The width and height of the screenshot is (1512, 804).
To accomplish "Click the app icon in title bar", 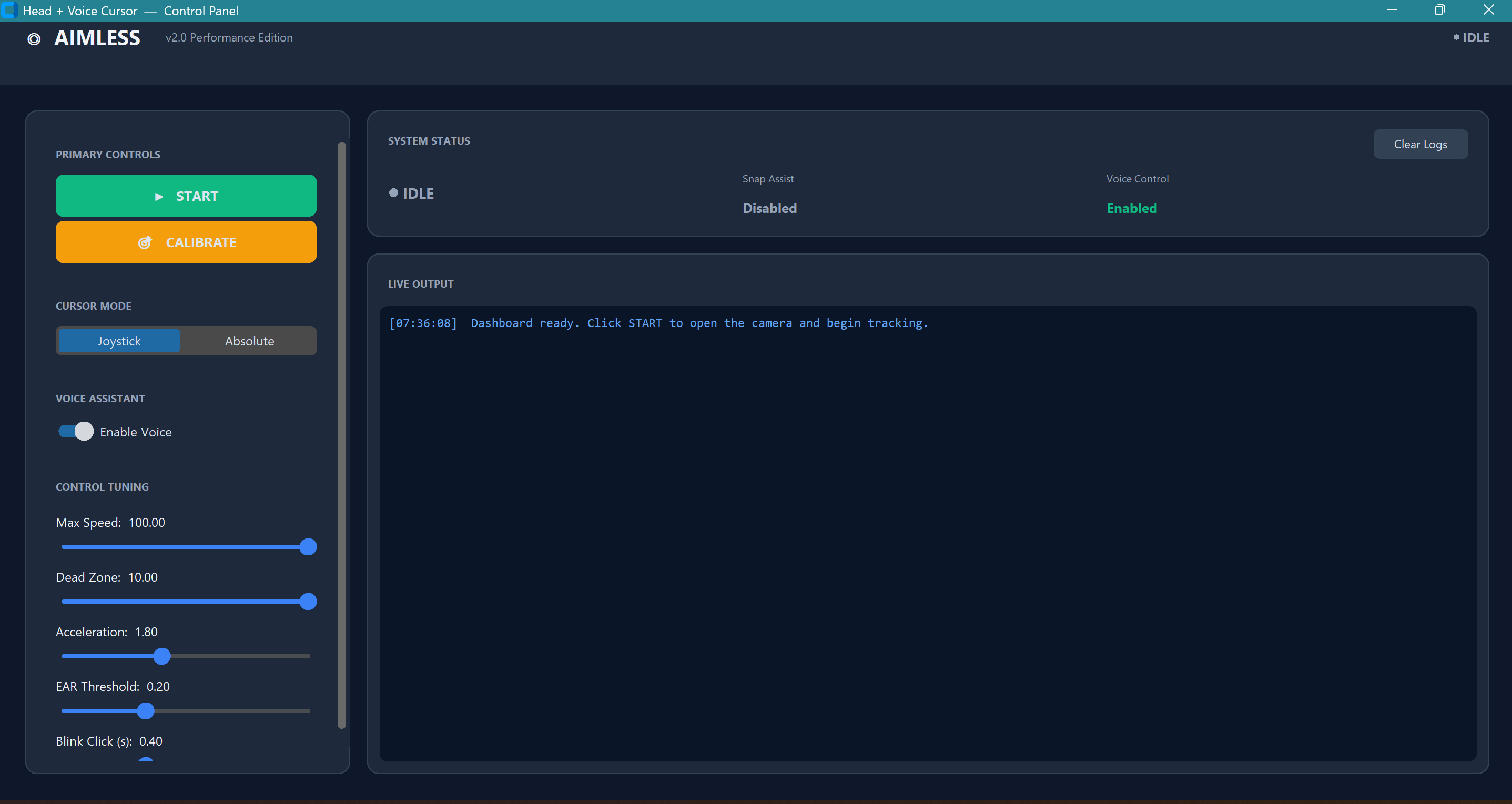I will (9, 11).
